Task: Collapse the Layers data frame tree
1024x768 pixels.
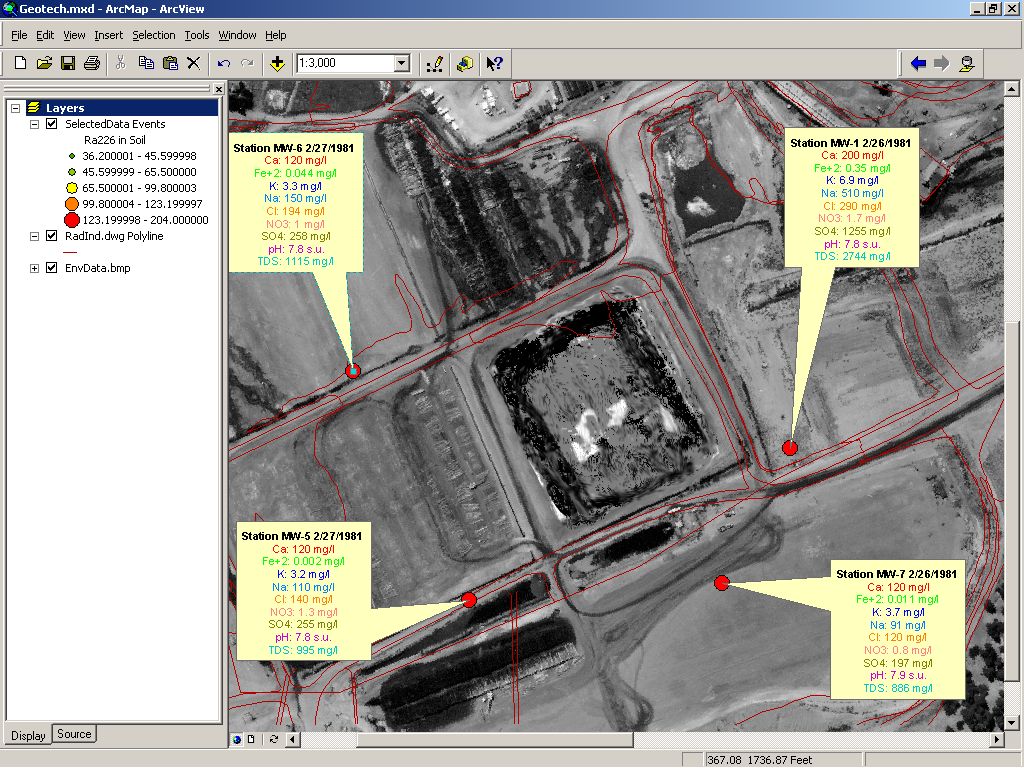Action: (16, 108)
